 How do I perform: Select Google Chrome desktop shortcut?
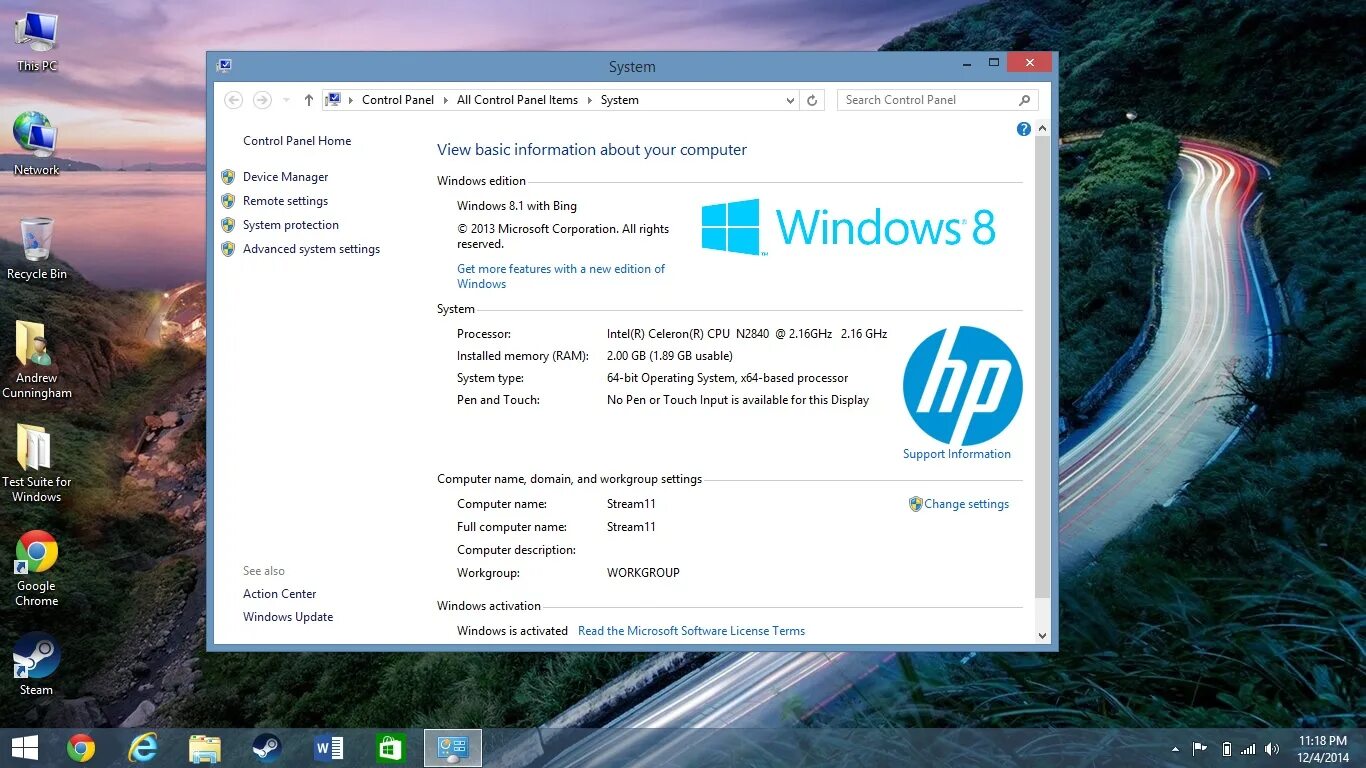coord(37,568)
